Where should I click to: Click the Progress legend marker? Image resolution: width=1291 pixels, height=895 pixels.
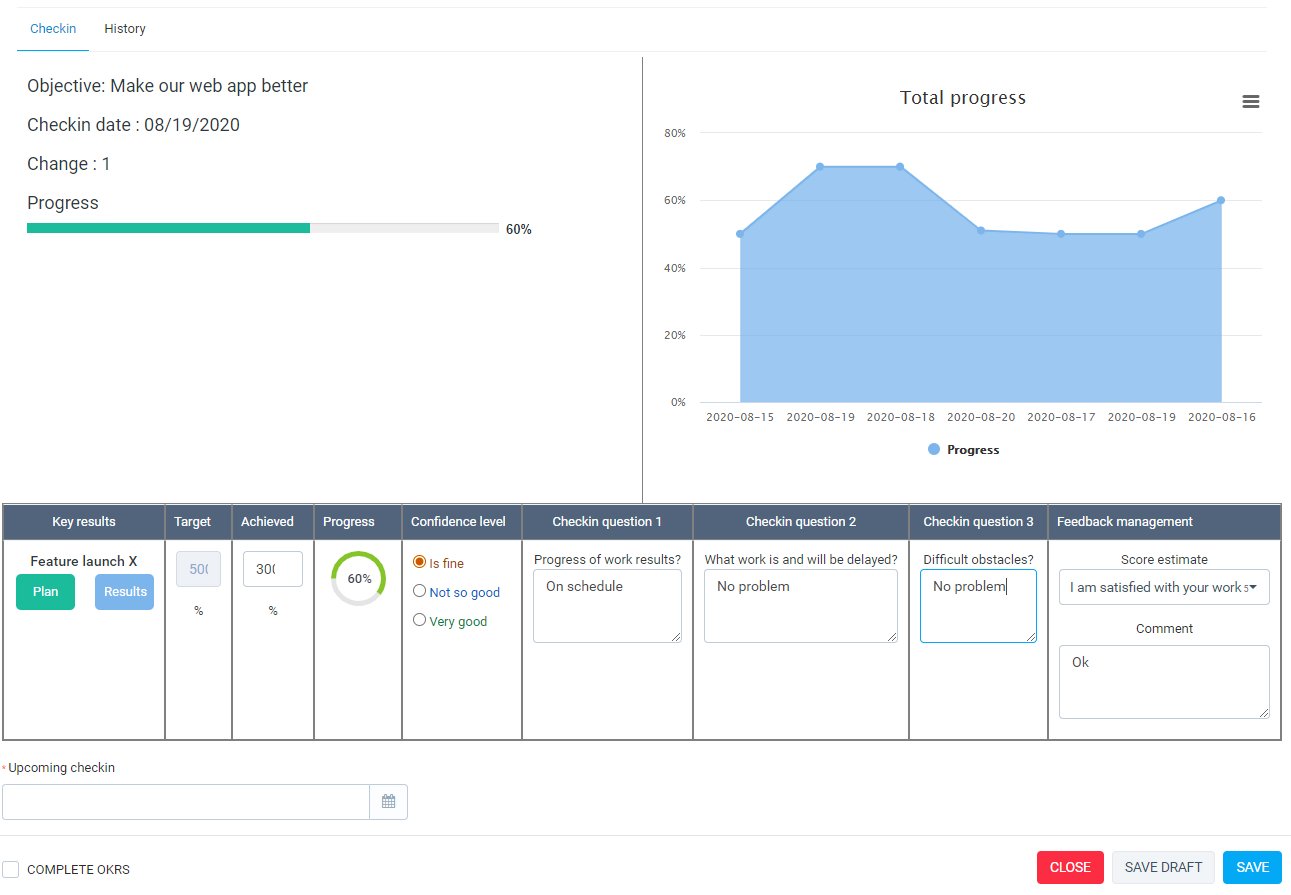(934, 450)
